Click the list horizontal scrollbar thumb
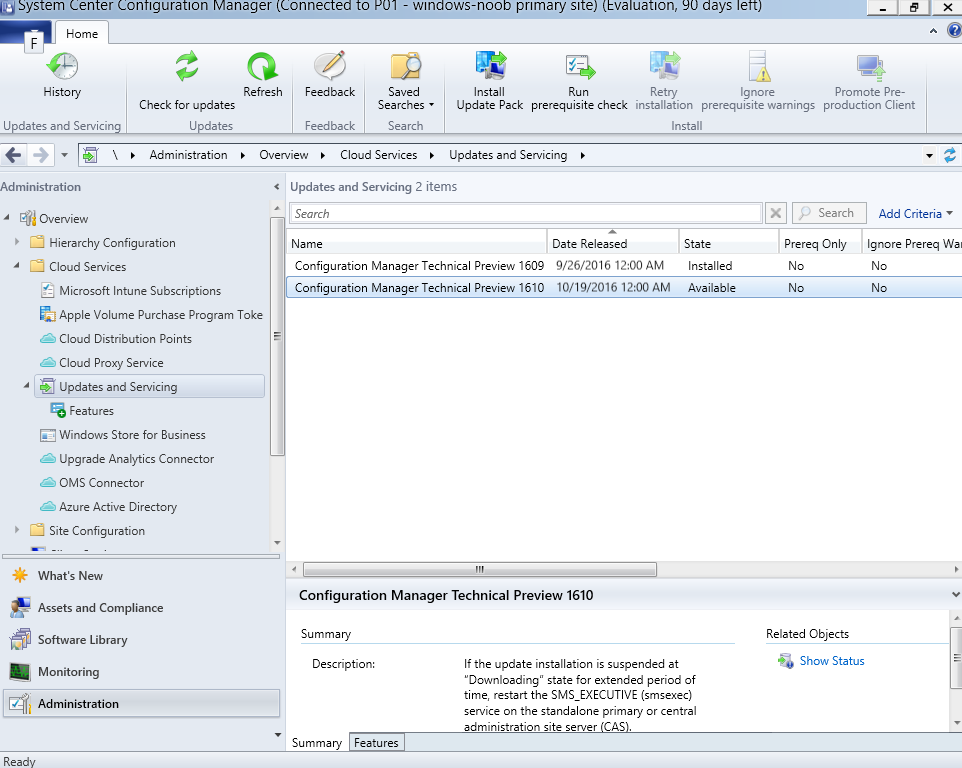 pyautogui.click(x=480, y=569)
